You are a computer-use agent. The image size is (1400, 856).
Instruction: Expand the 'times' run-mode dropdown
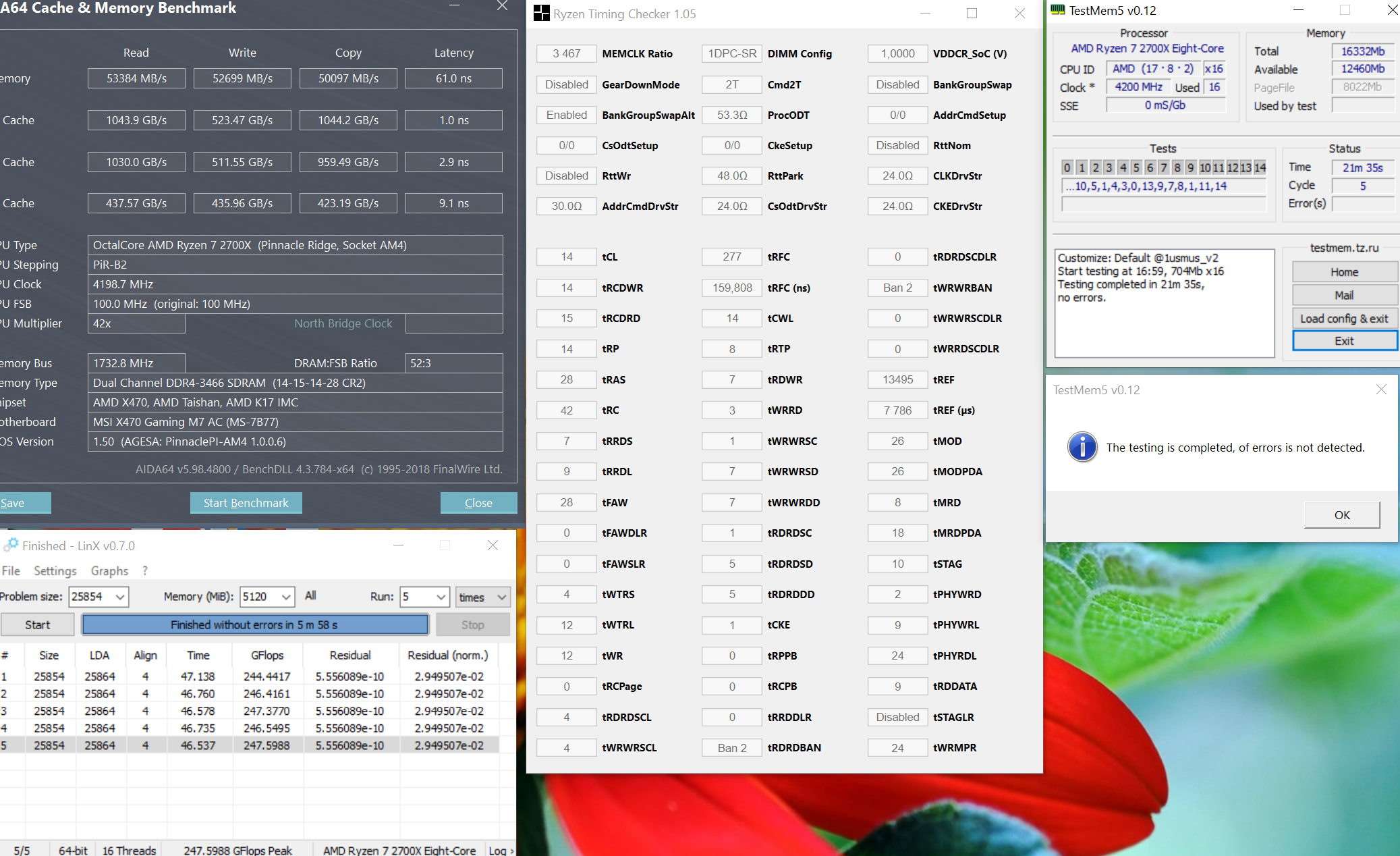(501, 597)
